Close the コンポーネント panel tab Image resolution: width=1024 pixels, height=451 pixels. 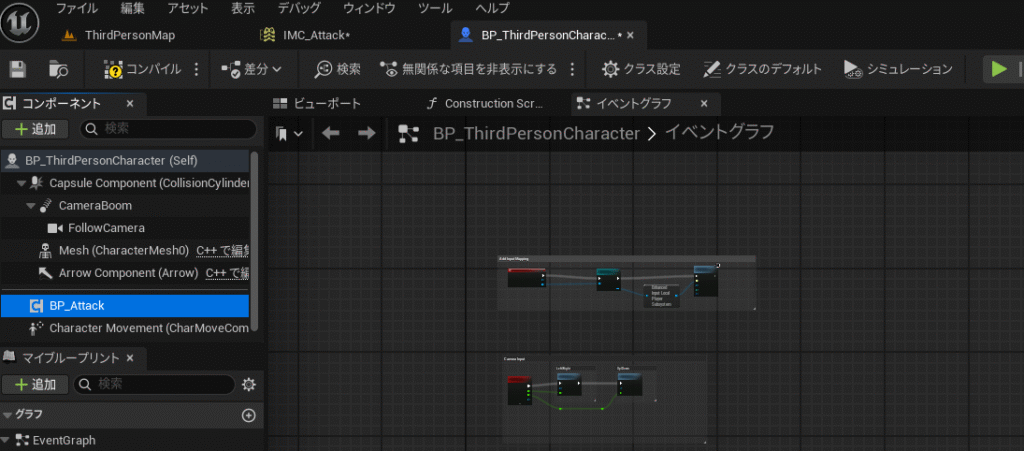coord(130,103)
